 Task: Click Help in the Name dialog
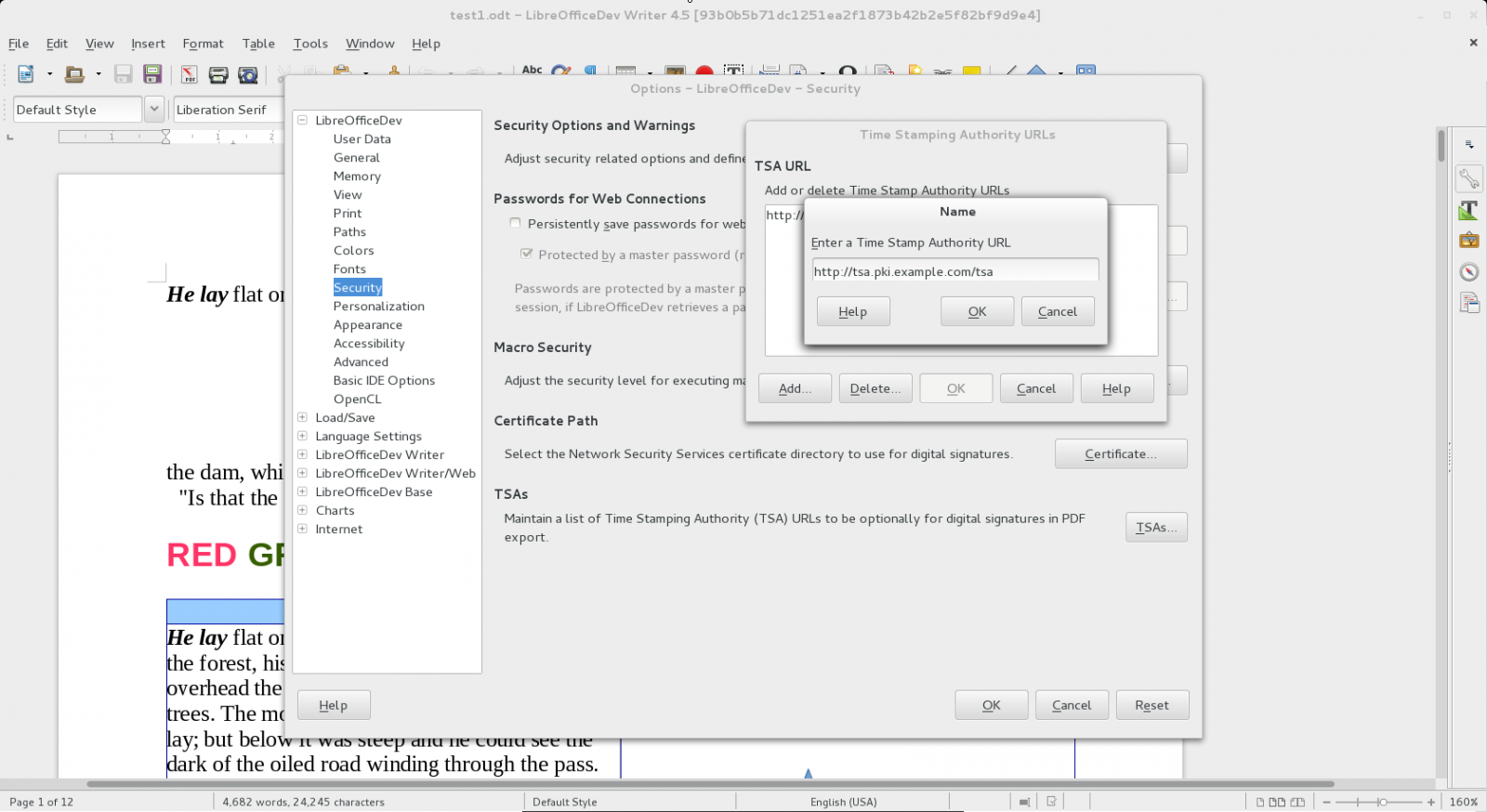(853, 311)
